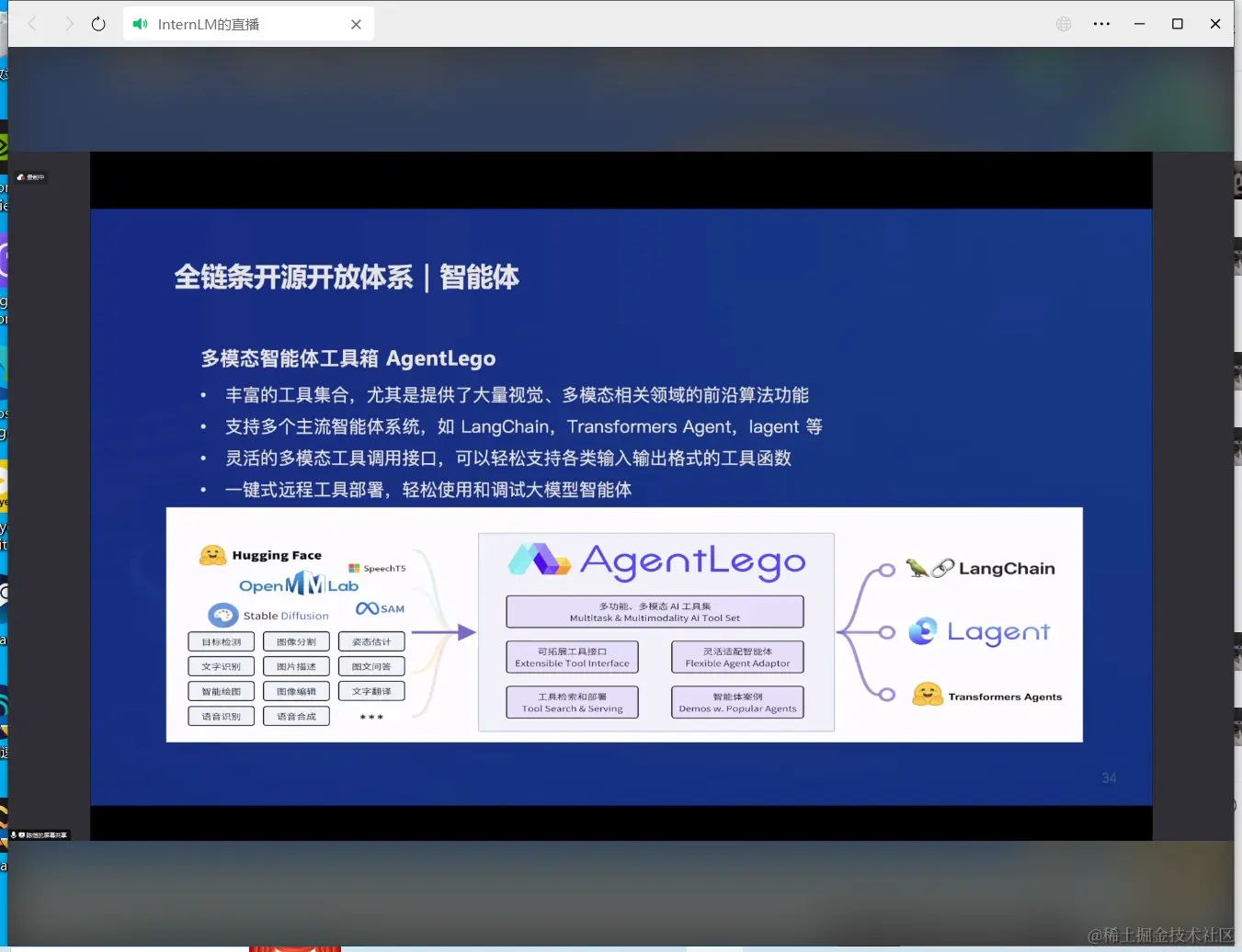Click the 目标检测 box

(222, 641)
